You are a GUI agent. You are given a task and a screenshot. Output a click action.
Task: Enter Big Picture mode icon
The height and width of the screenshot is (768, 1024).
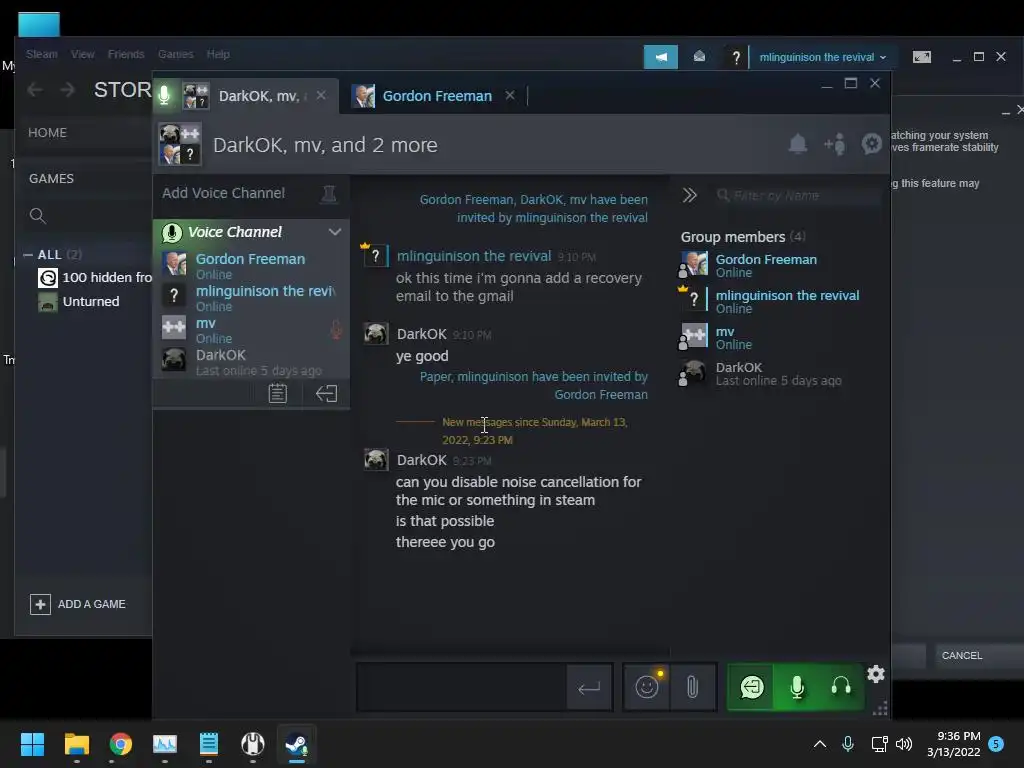point(921,57)
